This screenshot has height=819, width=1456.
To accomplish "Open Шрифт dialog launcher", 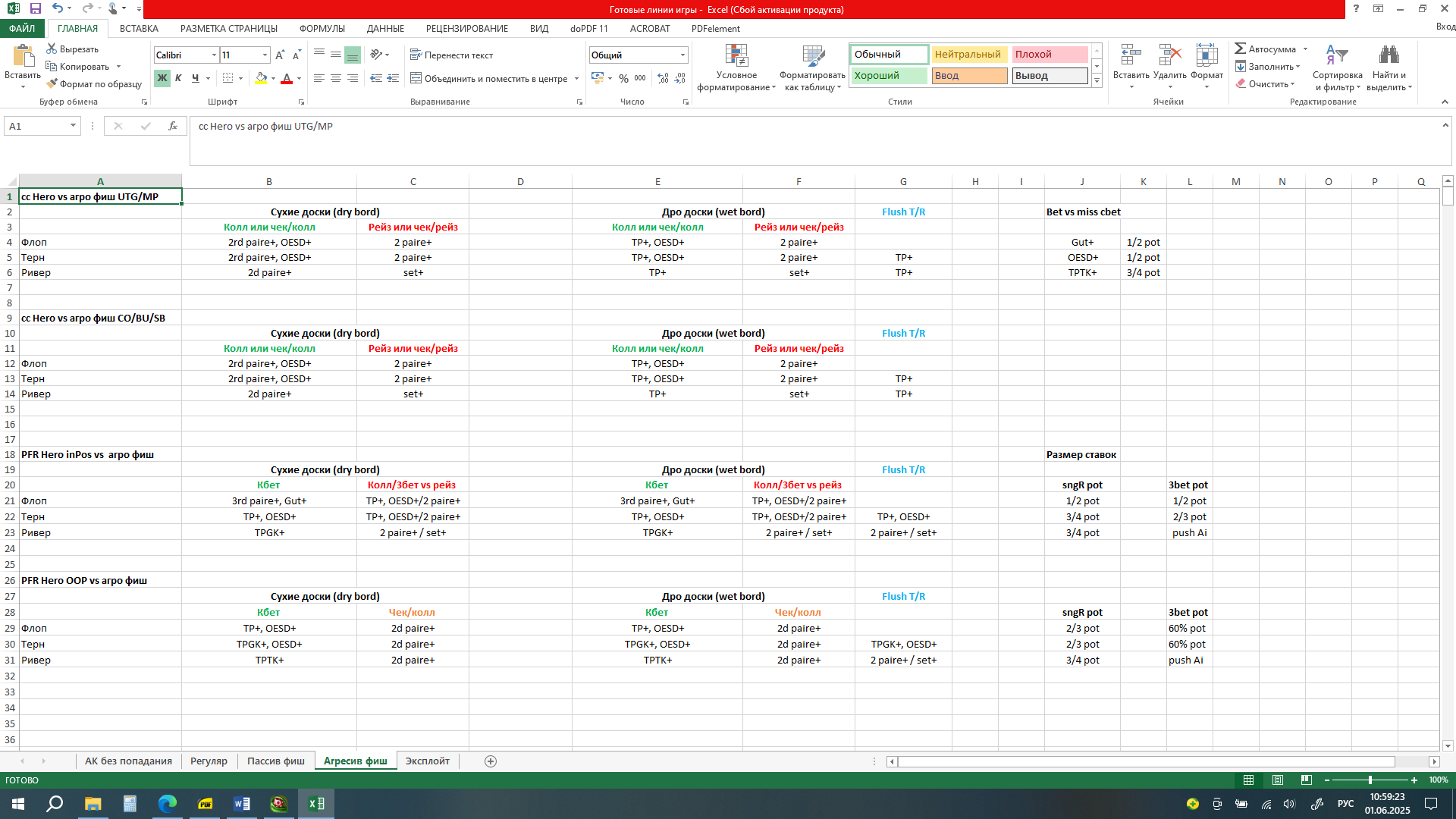I will 301,102.
